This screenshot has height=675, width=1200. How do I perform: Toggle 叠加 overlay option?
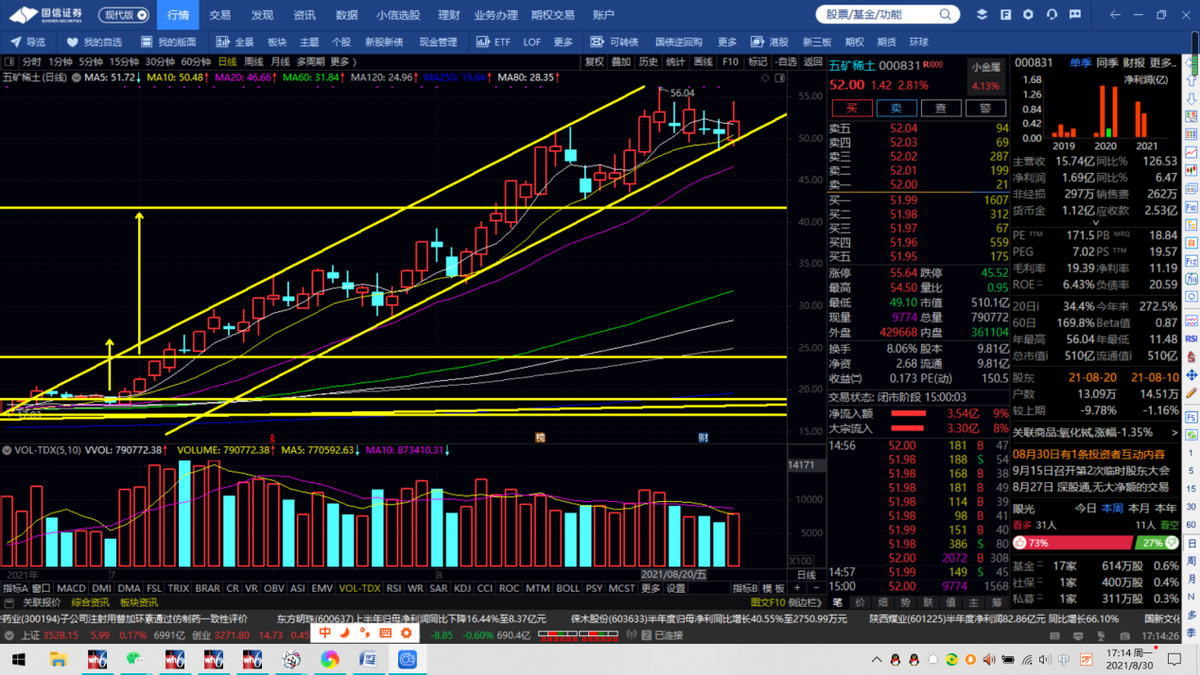(x=621, y=62)
